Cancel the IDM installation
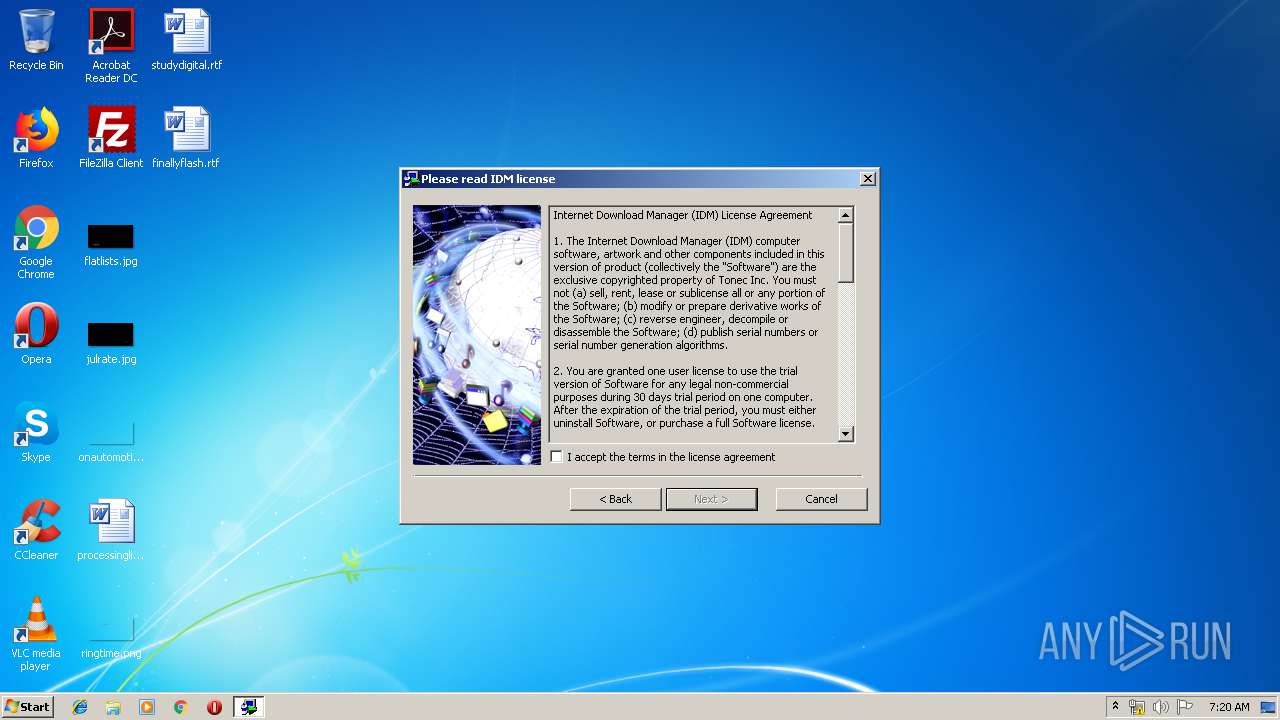Image resolution: width=1280 pixels, height=720 pixels. click(821, 499)
